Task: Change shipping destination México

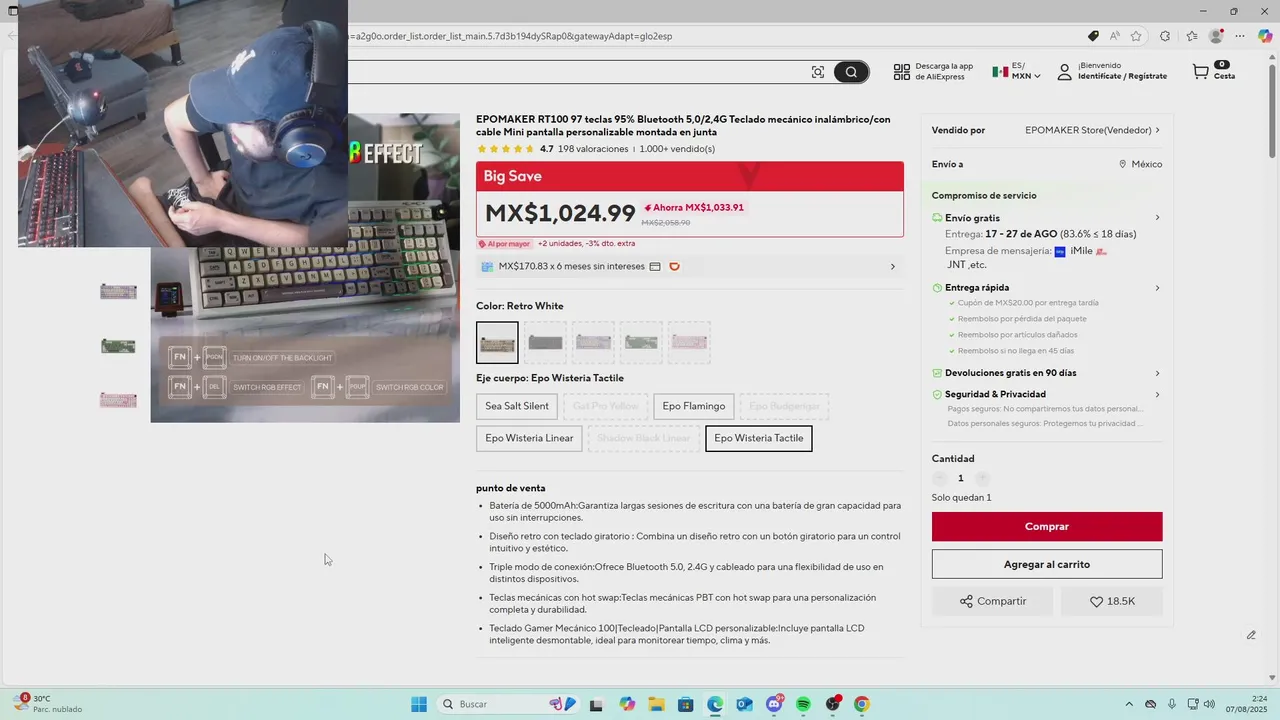Action: 1140,164
